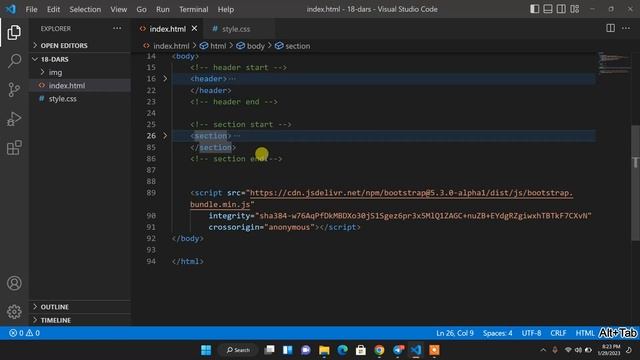Screen dimensions: 640x360
Task: Expand the Timeline section
Action: click(x=56, y=320)
